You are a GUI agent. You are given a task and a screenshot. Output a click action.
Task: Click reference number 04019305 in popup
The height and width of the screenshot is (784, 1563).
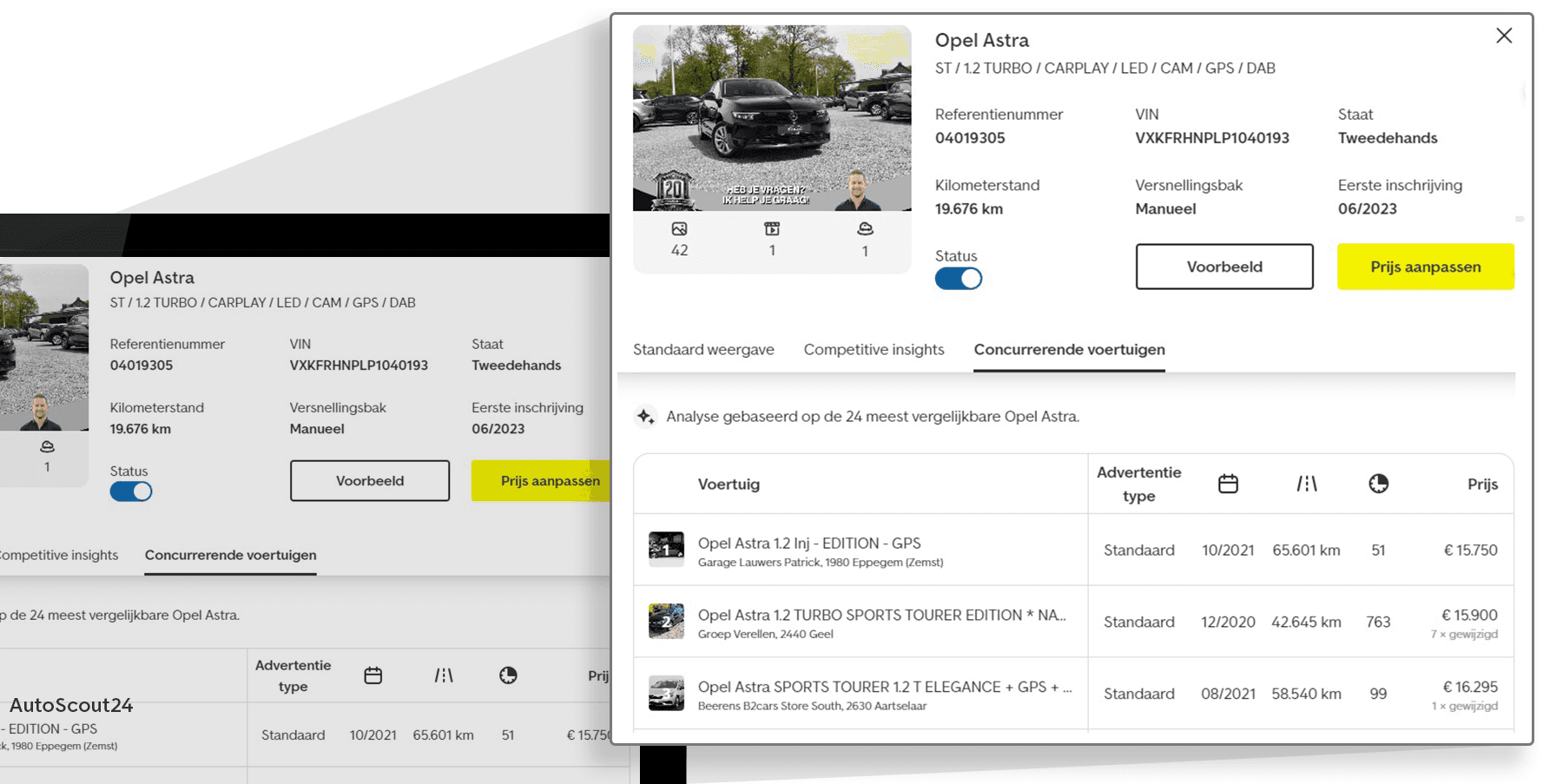coord(970,138)
